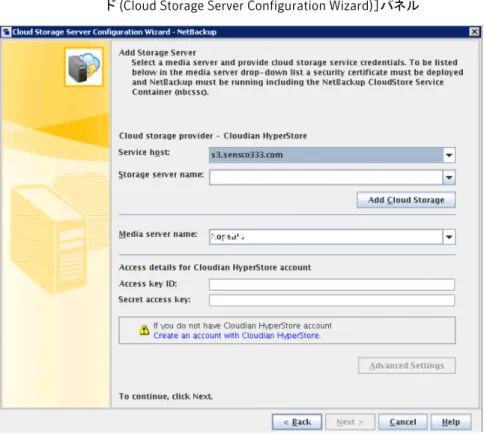Expand the Storage server name dropdown arrow
This screenshot has width=484, height=434.
point(449,177)
